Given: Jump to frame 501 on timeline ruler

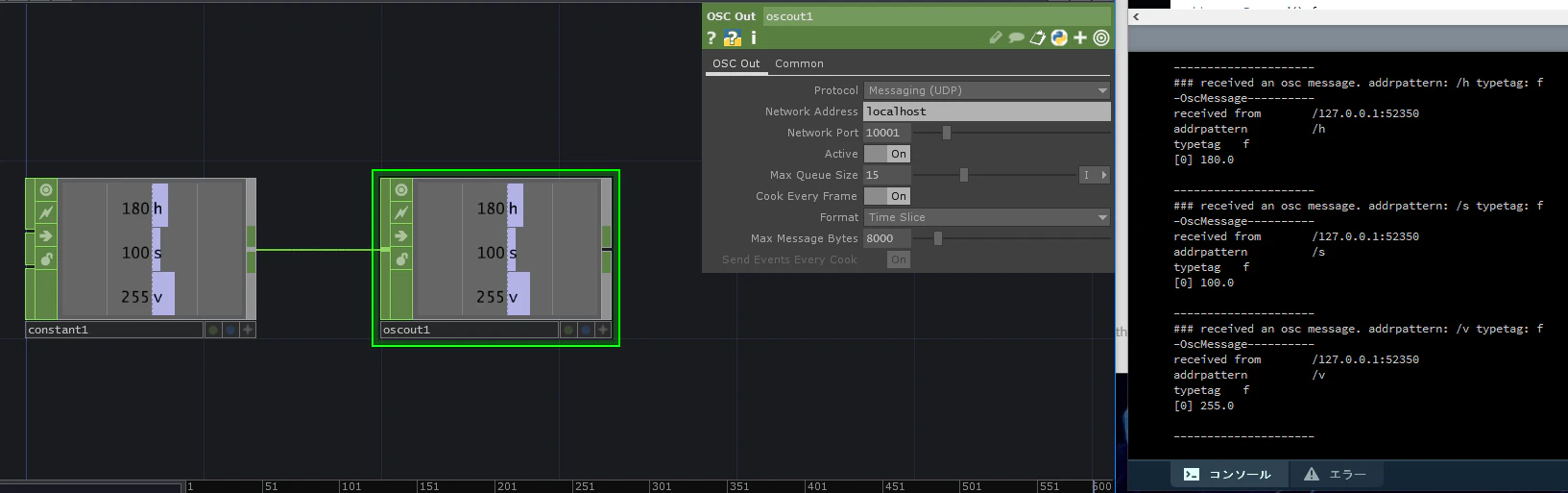Looking at the screenshot, I should [972, 486].
